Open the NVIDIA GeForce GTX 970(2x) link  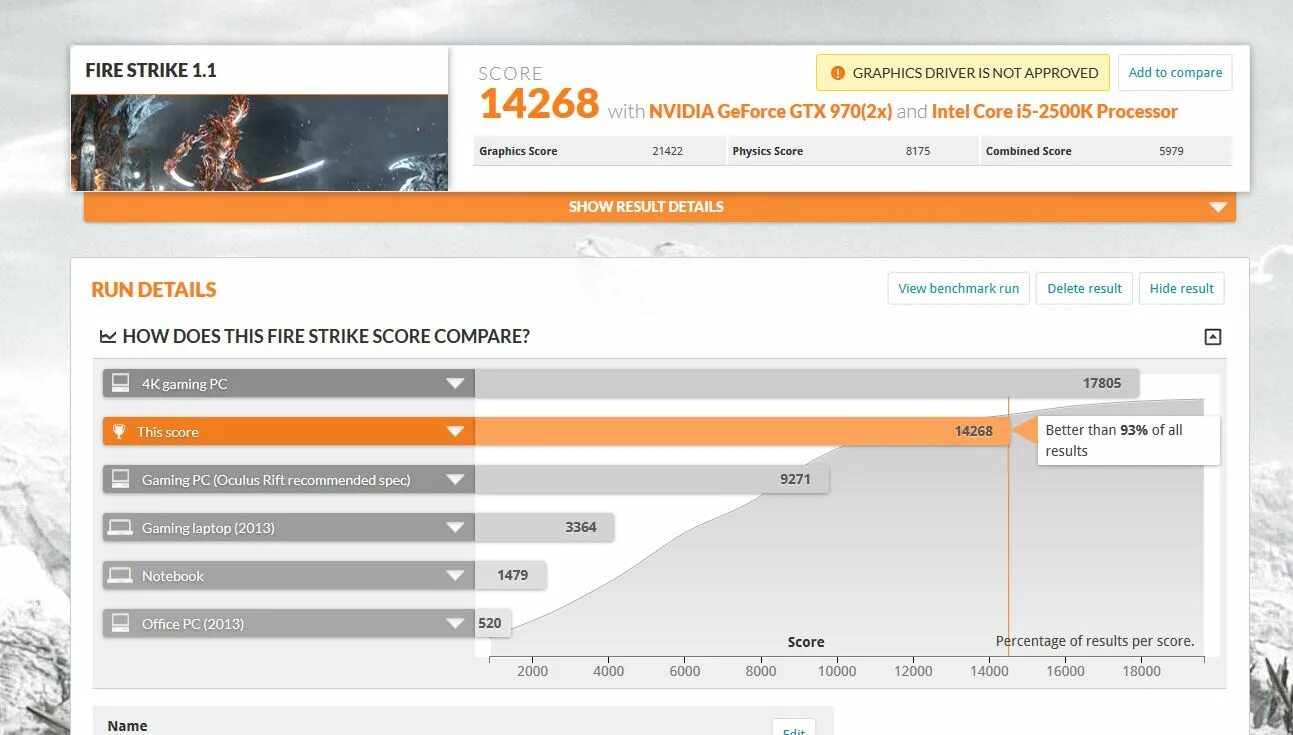(x=770, y=111)
